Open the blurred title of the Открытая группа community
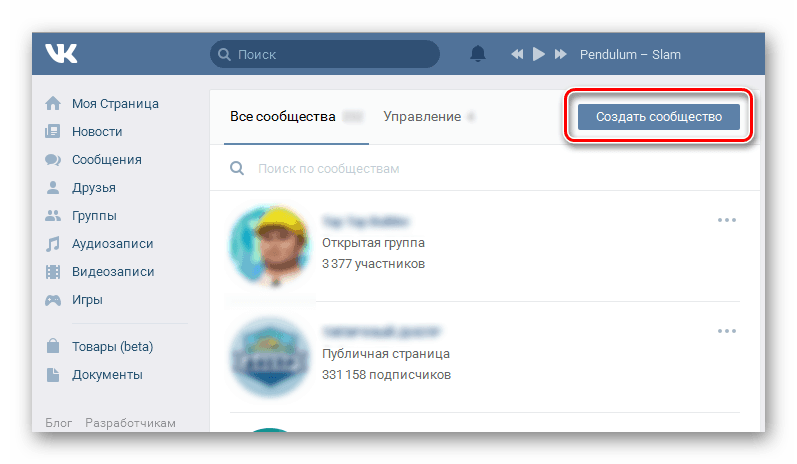797x464 pixels. coord(365,222)
